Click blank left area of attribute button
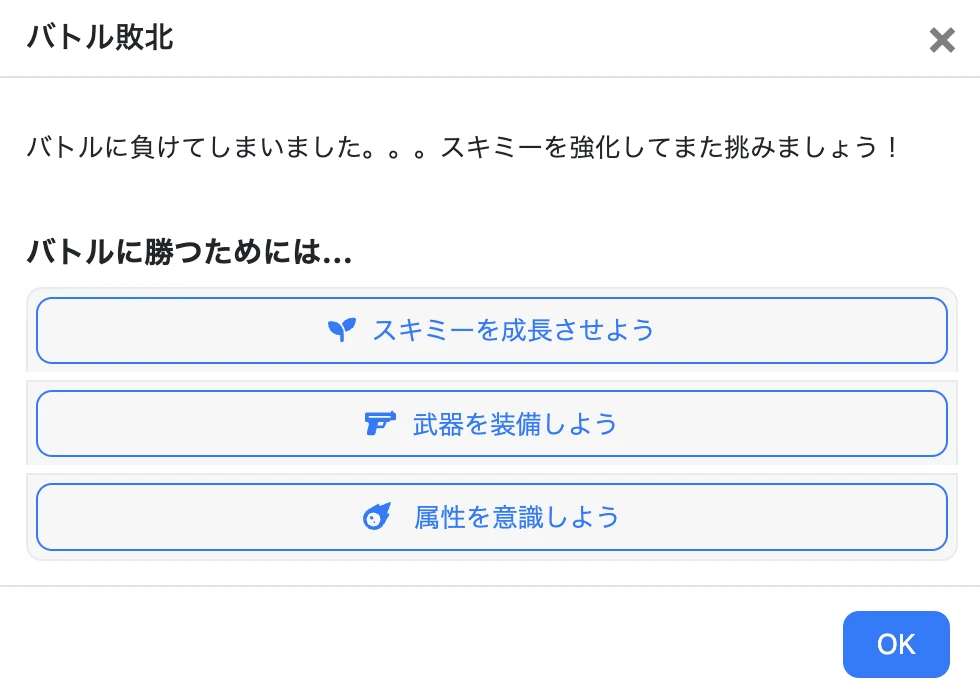Screen dimensions: 980x696 point(200,517)
